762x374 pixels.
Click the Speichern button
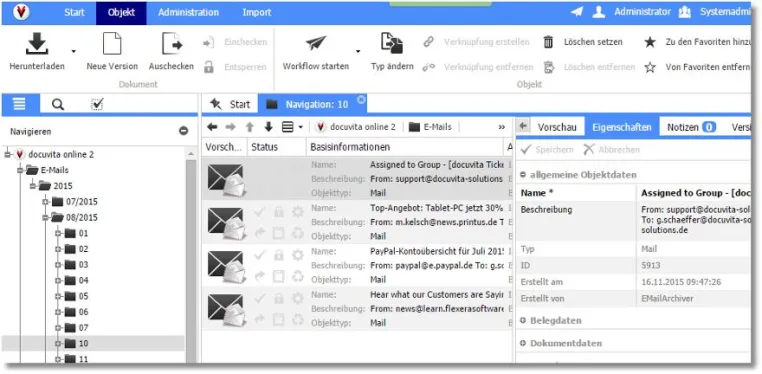click(546, 150)
